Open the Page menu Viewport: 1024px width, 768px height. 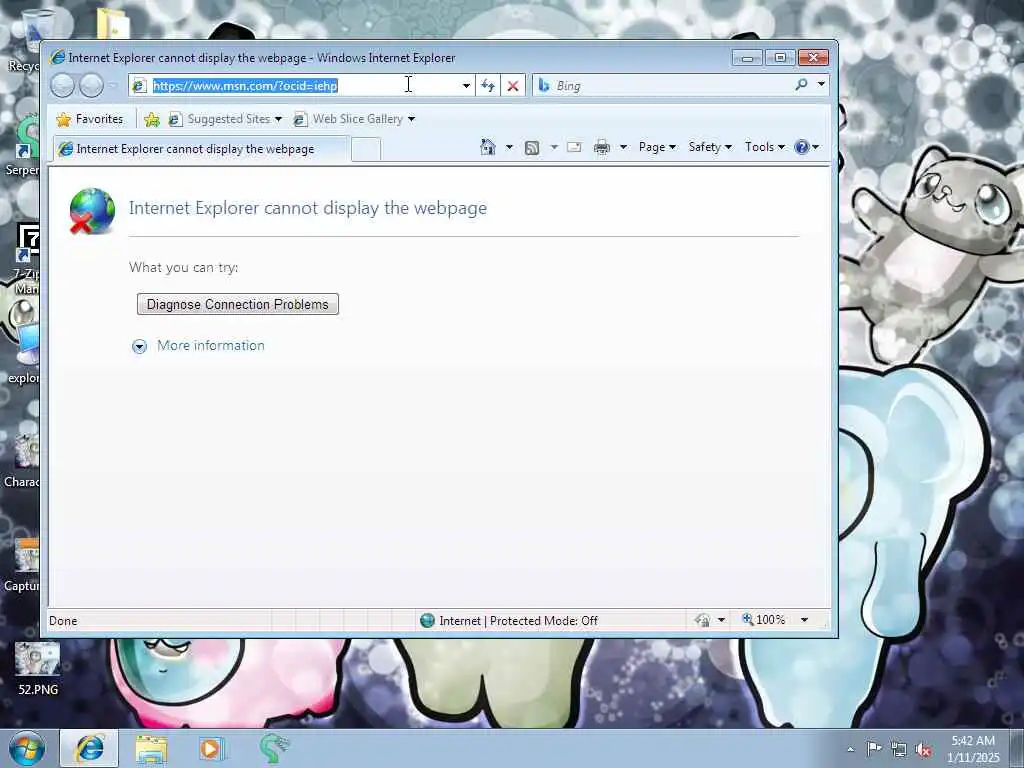pyautogui.click(x=657, y=147)
